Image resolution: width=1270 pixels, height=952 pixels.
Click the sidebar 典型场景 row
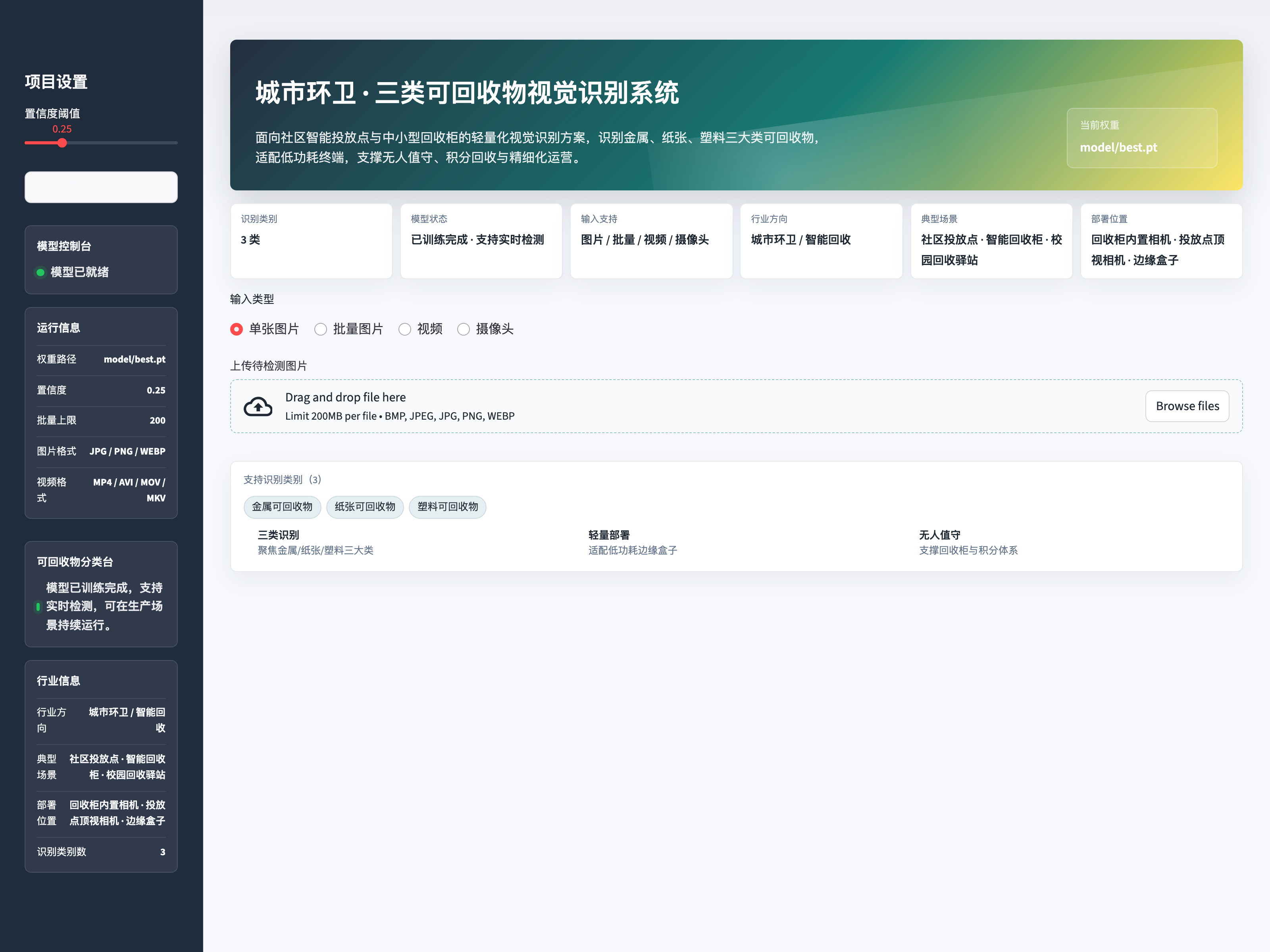(x=101, y=767)
